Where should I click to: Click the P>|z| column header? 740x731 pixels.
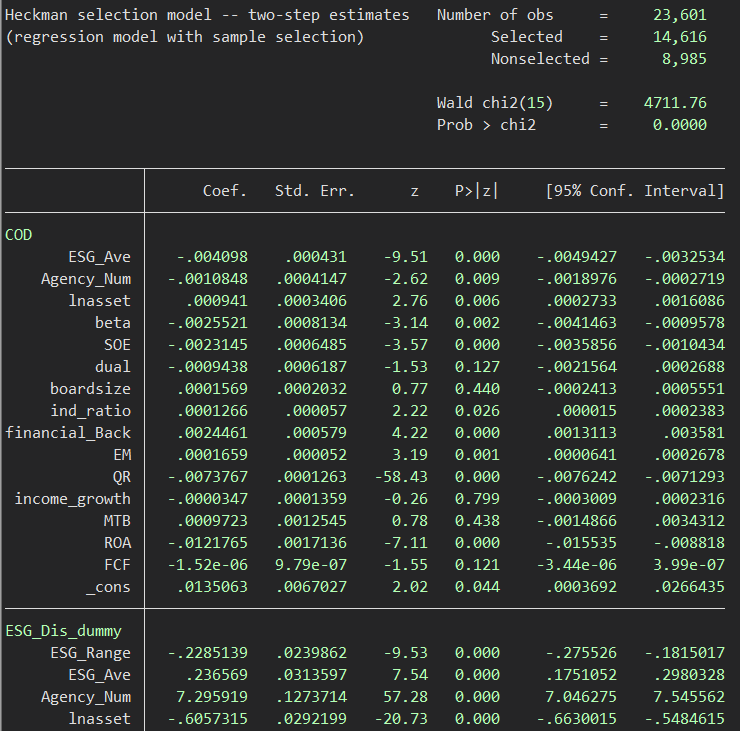tap(477, 191)
